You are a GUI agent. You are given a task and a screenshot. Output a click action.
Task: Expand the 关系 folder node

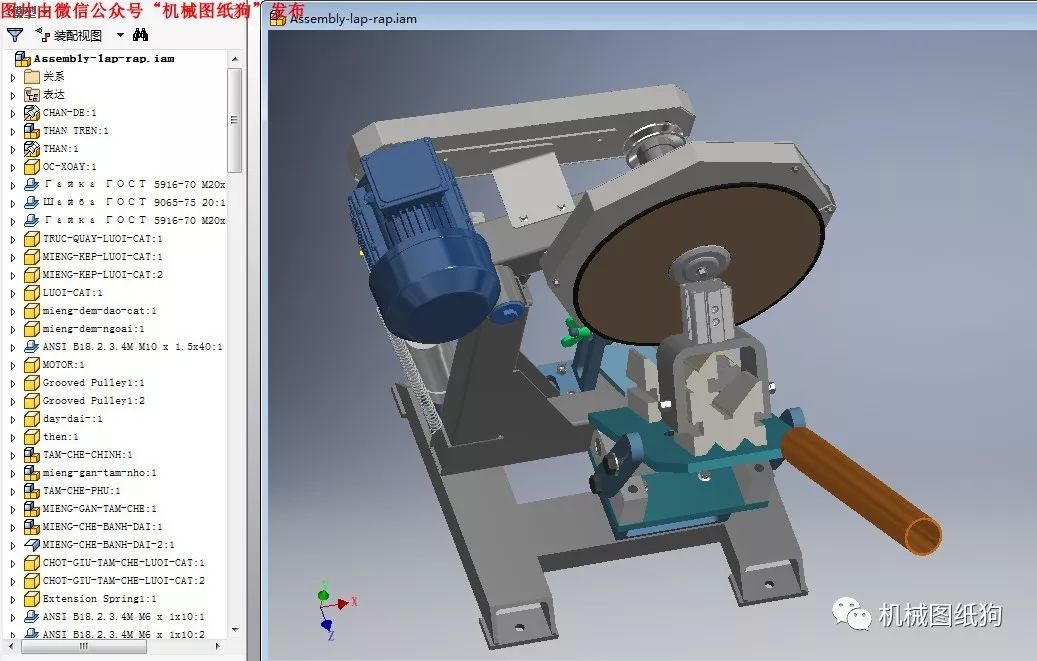[13, 77]
